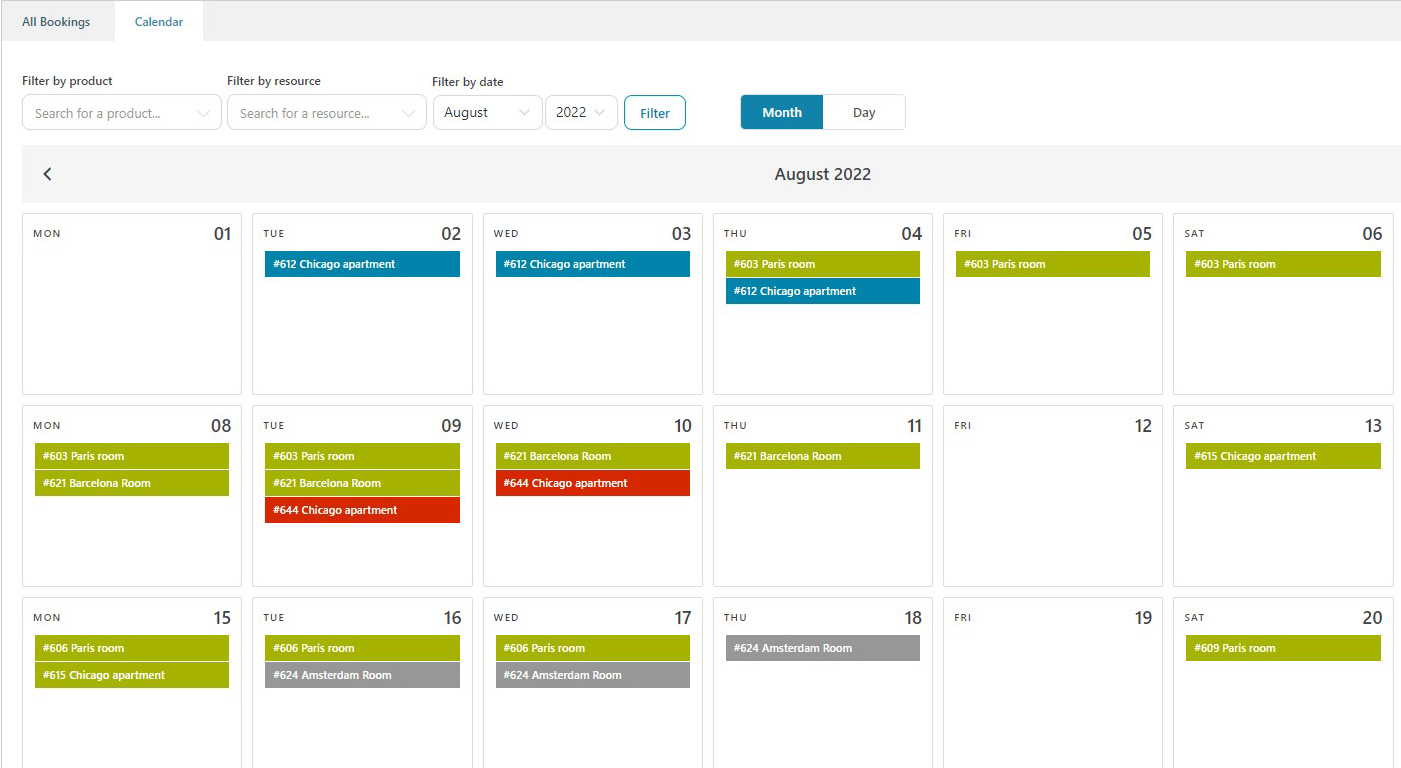The height and width of the screenshot is (768, 1401).
Task: Open #621 Barcelona Room booking on Thursday 11
Action: [822, 456]
